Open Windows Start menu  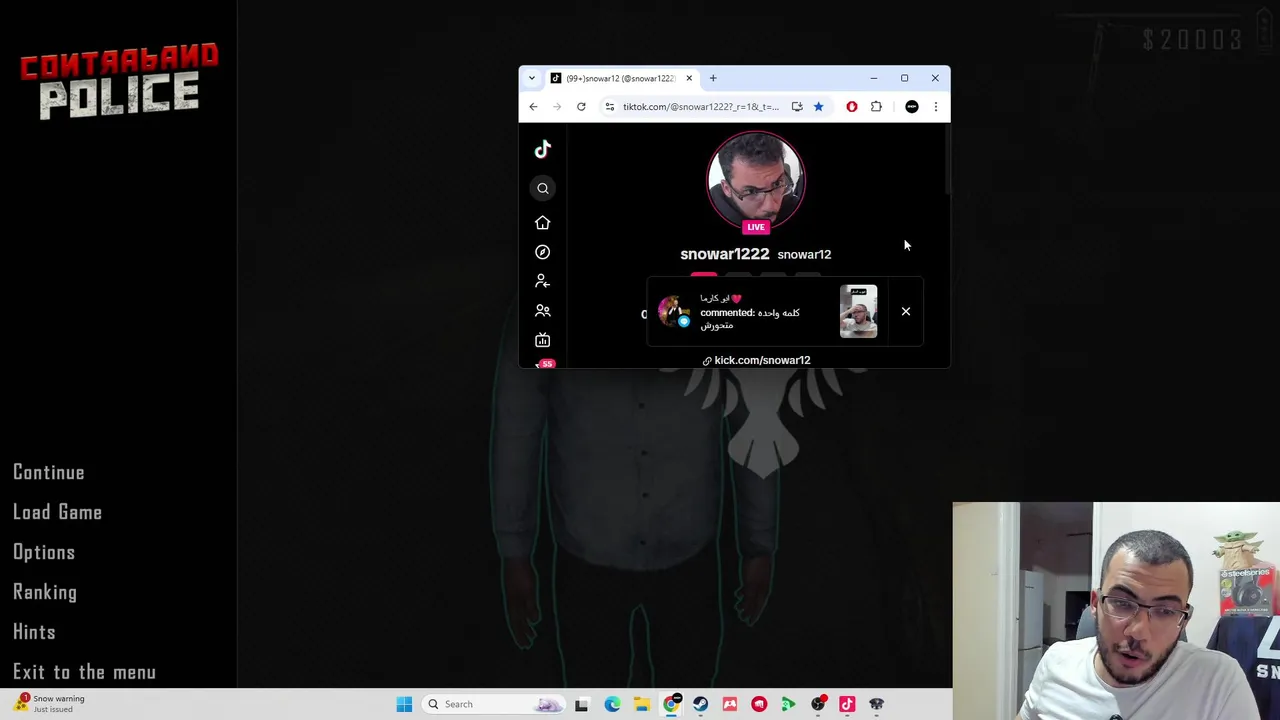pyautogui.click(x=404, y=704)
